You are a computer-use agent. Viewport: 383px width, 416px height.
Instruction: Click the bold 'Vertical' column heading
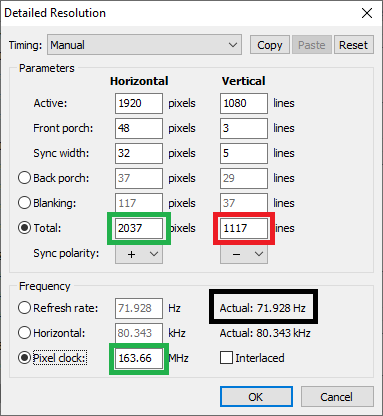tap(244, 81)
